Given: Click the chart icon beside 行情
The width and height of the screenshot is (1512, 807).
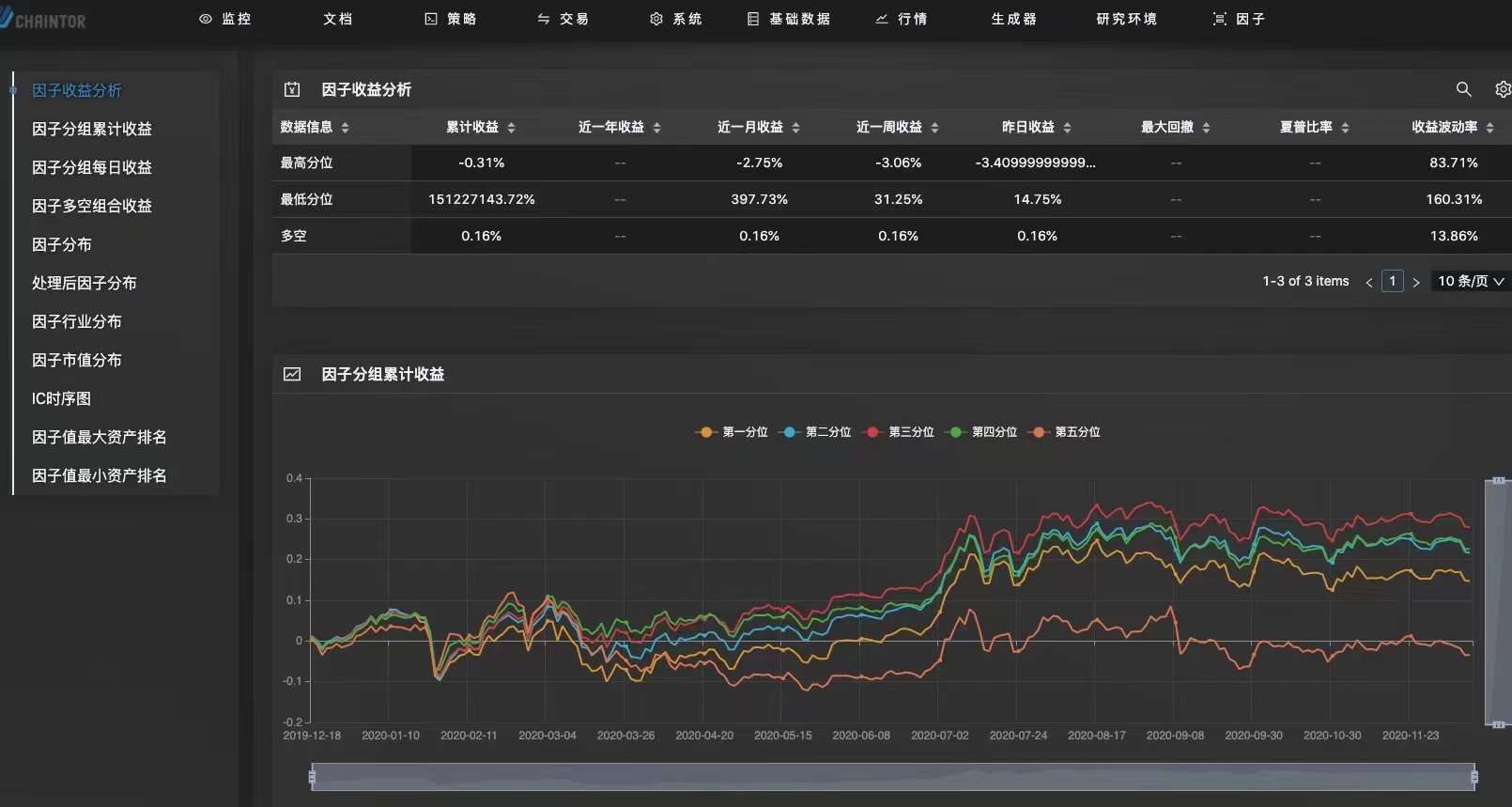Looking at the screenshot, I should coord(882,19).
